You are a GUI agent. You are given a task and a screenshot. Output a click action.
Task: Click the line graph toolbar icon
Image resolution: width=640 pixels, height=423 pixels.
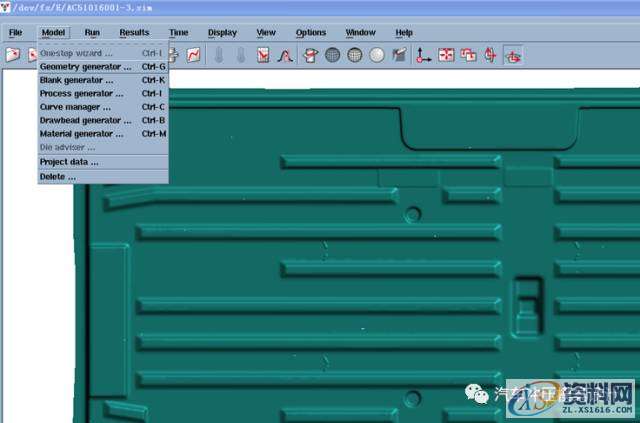point(194,55)
